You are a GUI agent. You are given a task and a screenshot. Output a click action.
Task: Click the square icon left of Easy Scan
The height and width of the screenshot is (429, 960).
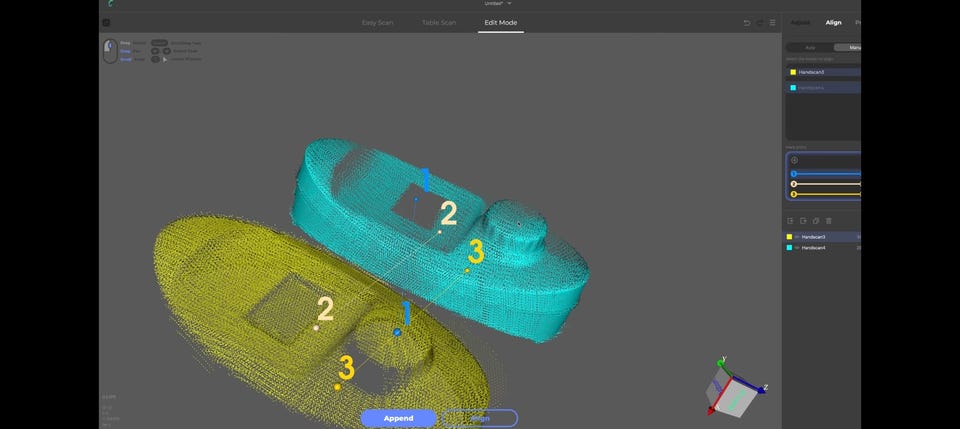106,23
